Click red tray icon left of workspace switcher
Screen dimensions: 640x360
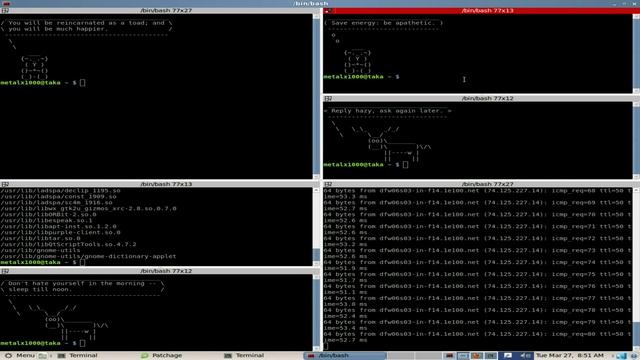point(449,356)
